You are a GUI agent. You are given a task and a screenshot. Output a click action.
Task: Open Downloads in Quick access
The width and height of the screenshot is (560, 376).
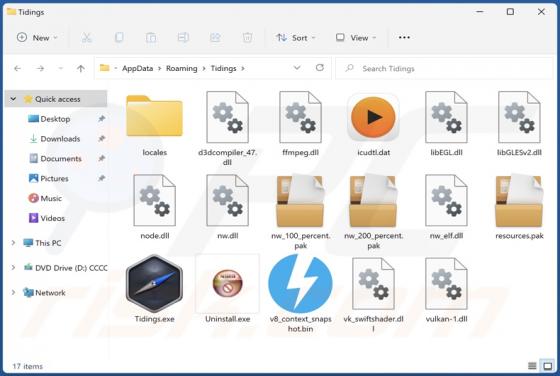[x=60, y=139]
